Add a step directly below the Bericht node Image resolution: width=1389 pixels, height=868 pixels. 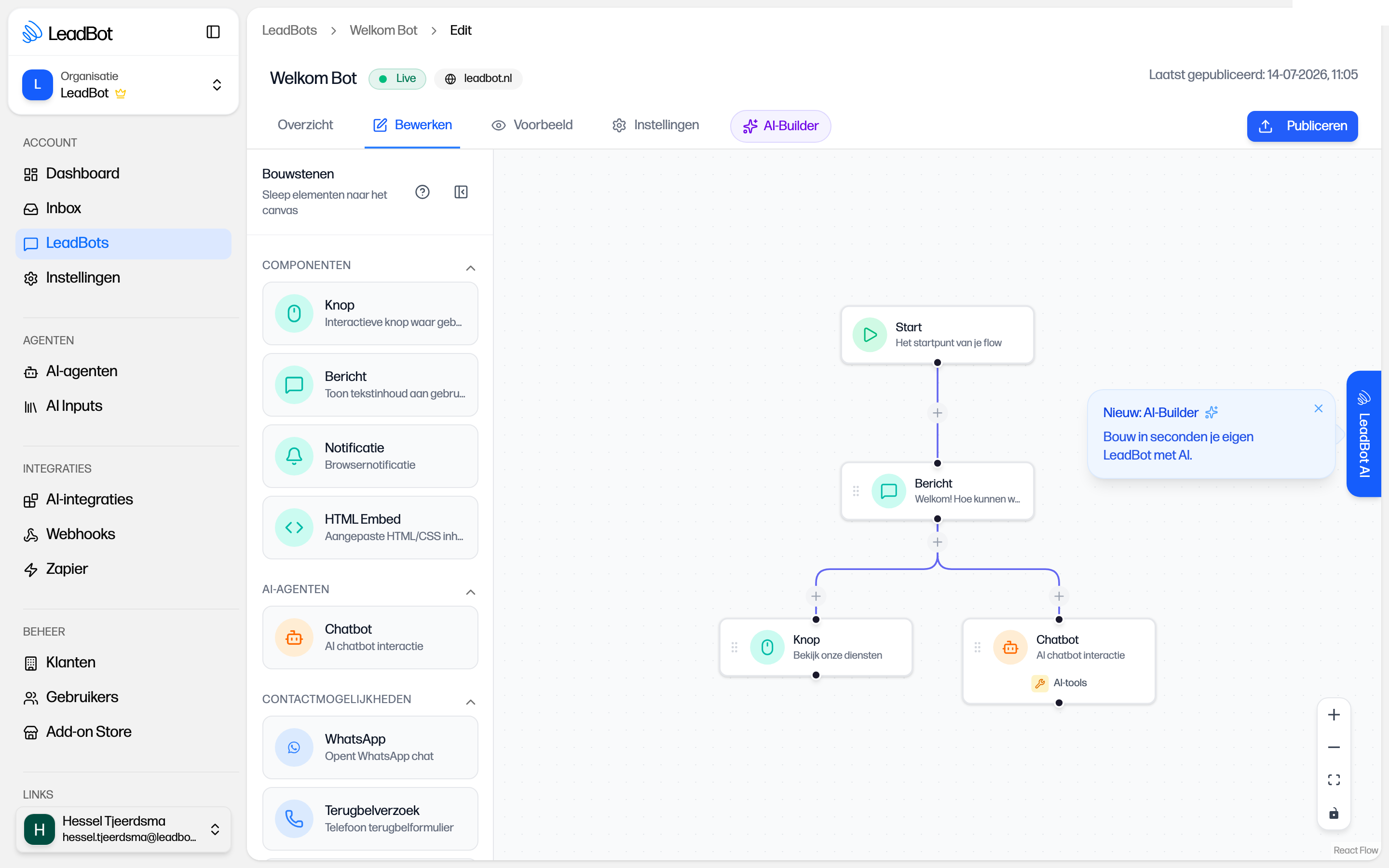coord(937,542)
